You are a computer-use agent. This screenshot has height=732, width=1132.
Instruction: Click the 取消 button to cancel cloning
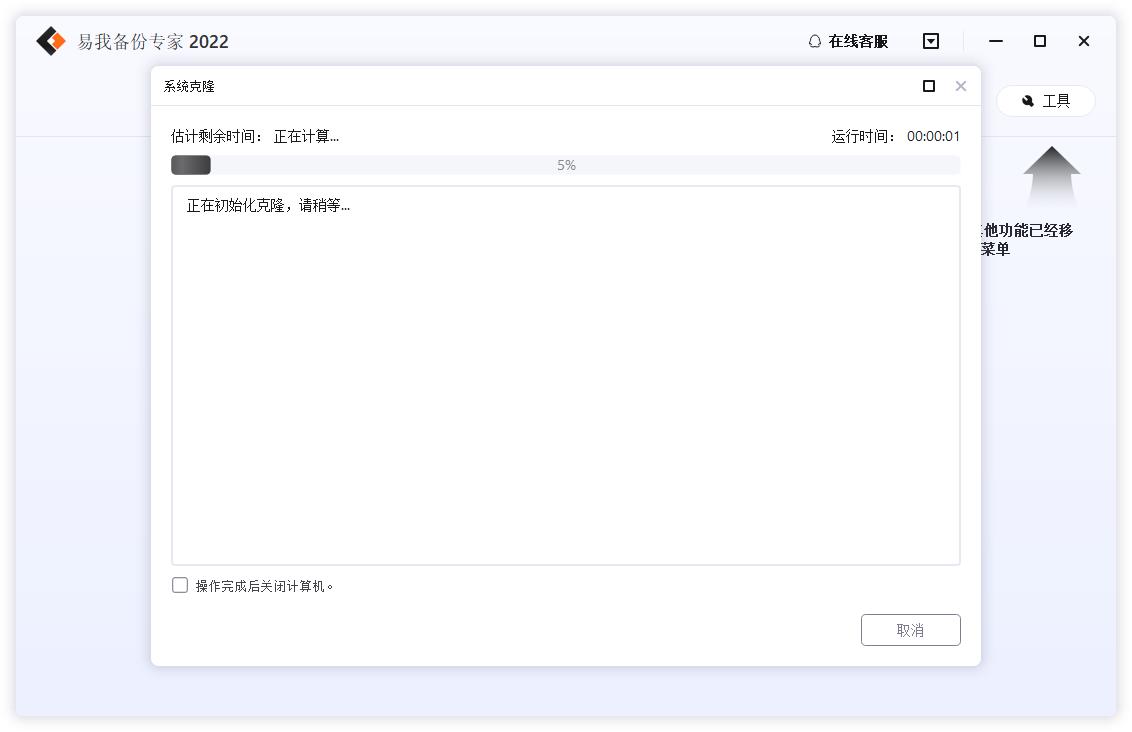coord(910,630)
